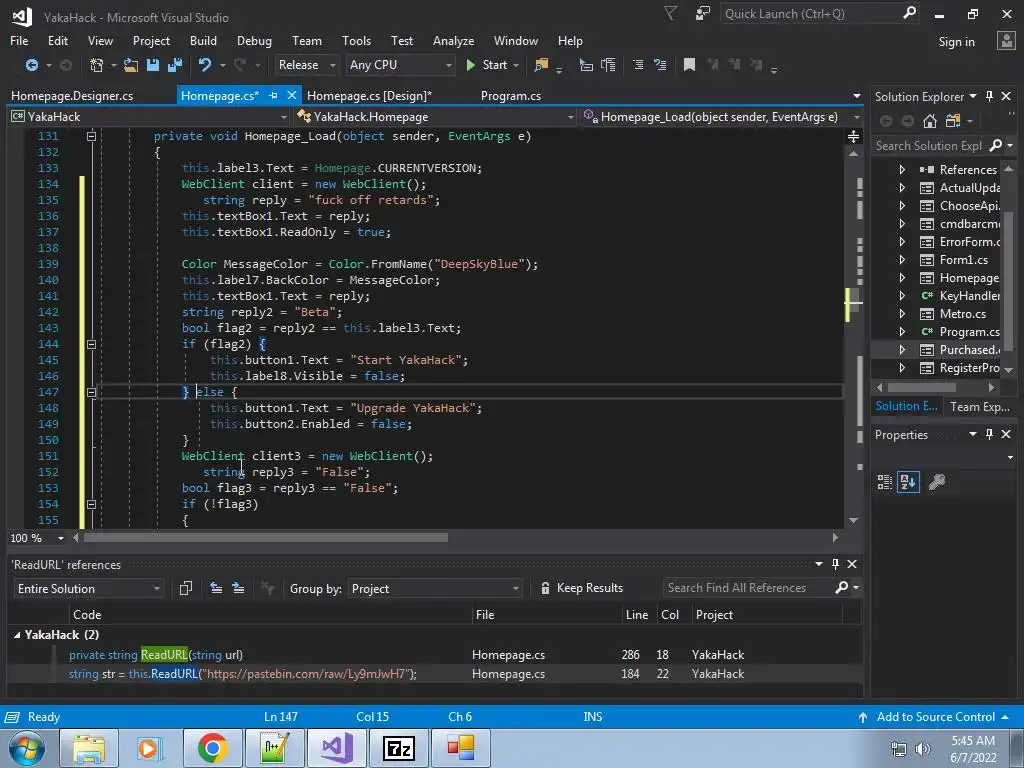1024x768 pixels.
Task: Toggle a bookmark with the bookmark icon
Action: 689,65
